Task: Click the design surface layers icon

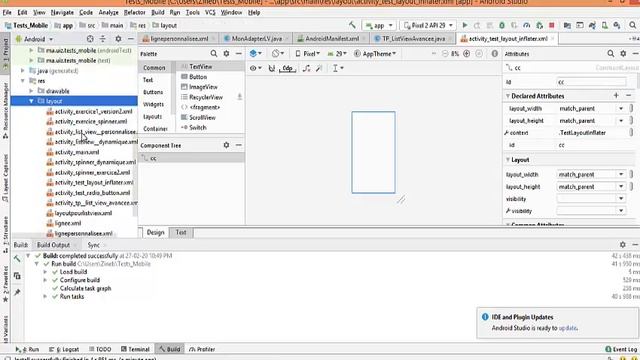Action: pos(255,53)
